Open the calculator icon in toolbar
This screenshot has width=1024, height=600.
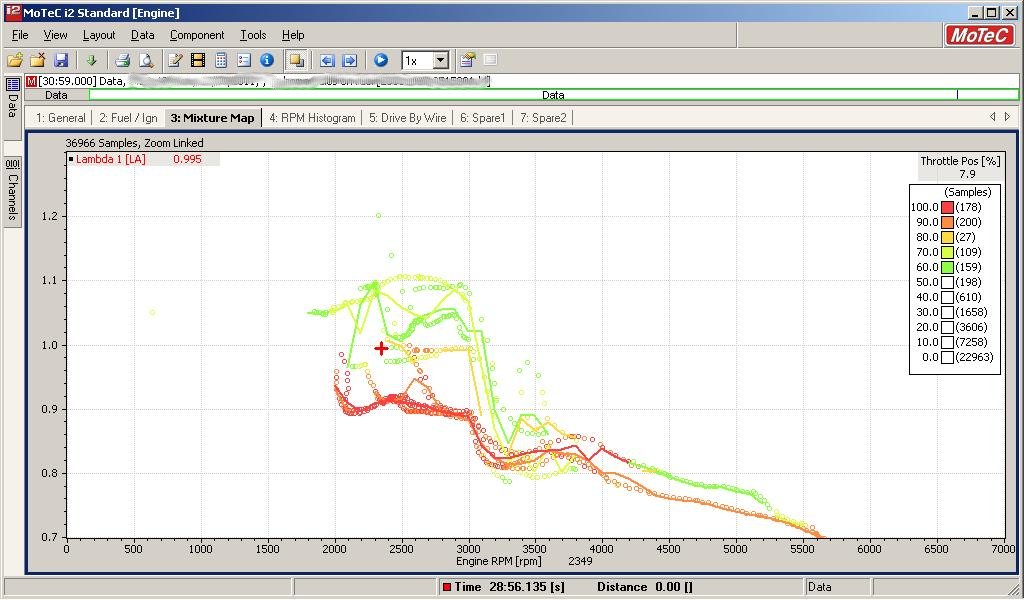click(x=221, y=60)
